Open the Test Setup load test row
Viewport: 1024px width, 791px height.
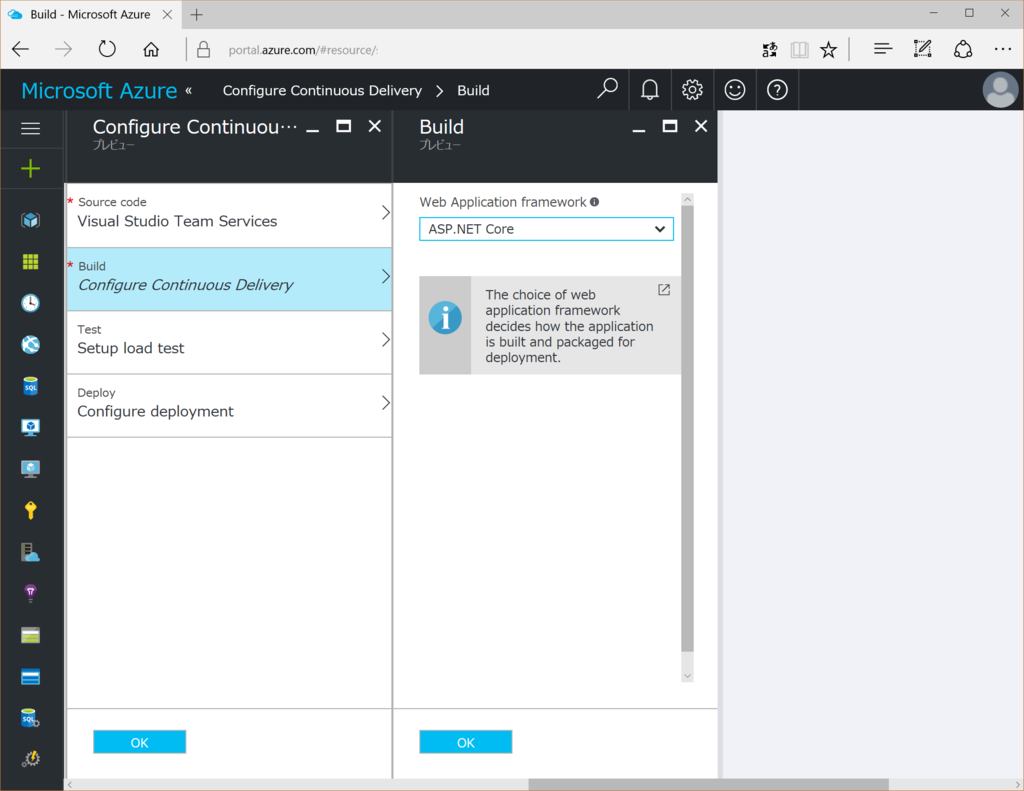click(x=229, y=342)
